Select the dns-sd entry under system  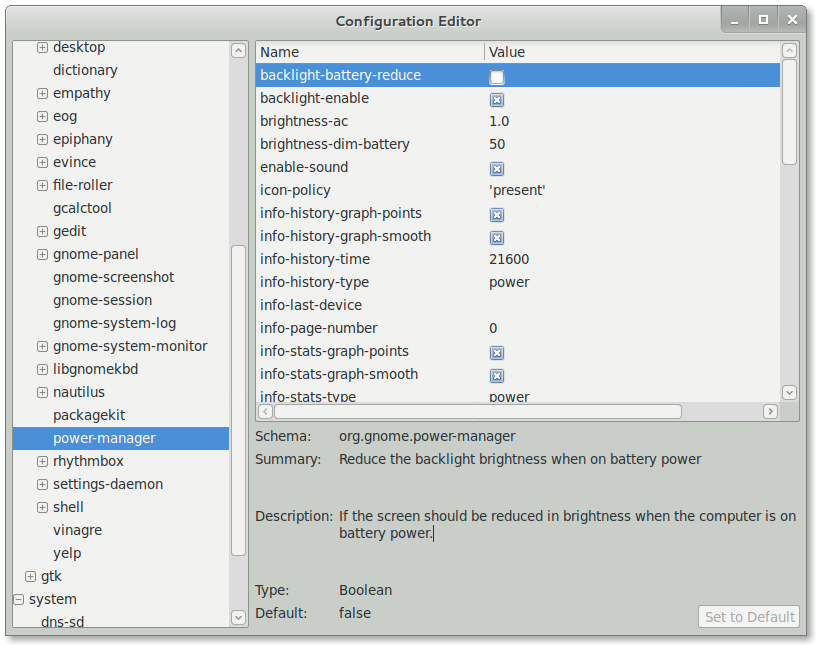click(x=62, y=622)
